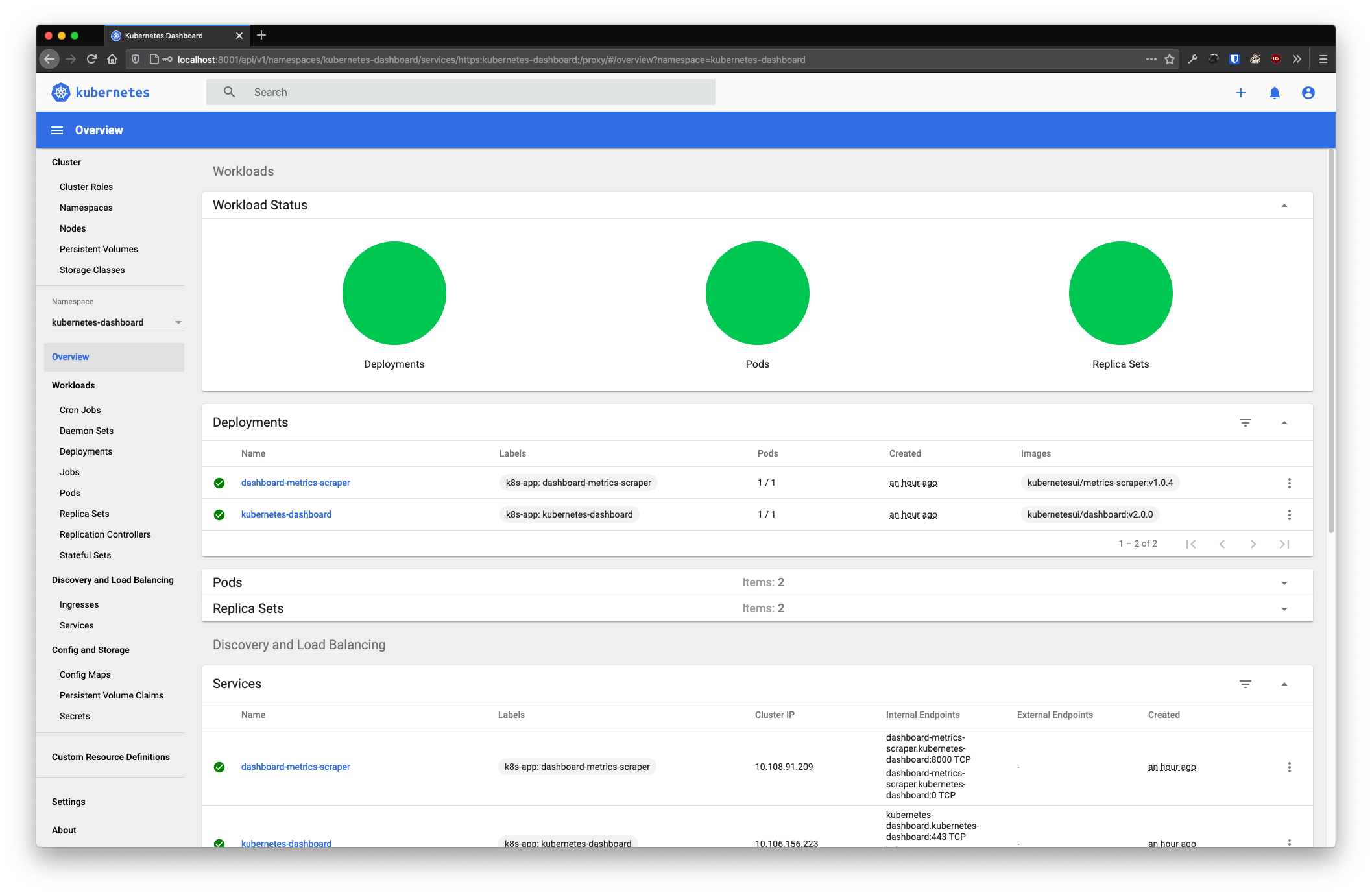Go to last page of Deployments
The width and height of the screenshot is (1372, 895).
click(1284, 544)
